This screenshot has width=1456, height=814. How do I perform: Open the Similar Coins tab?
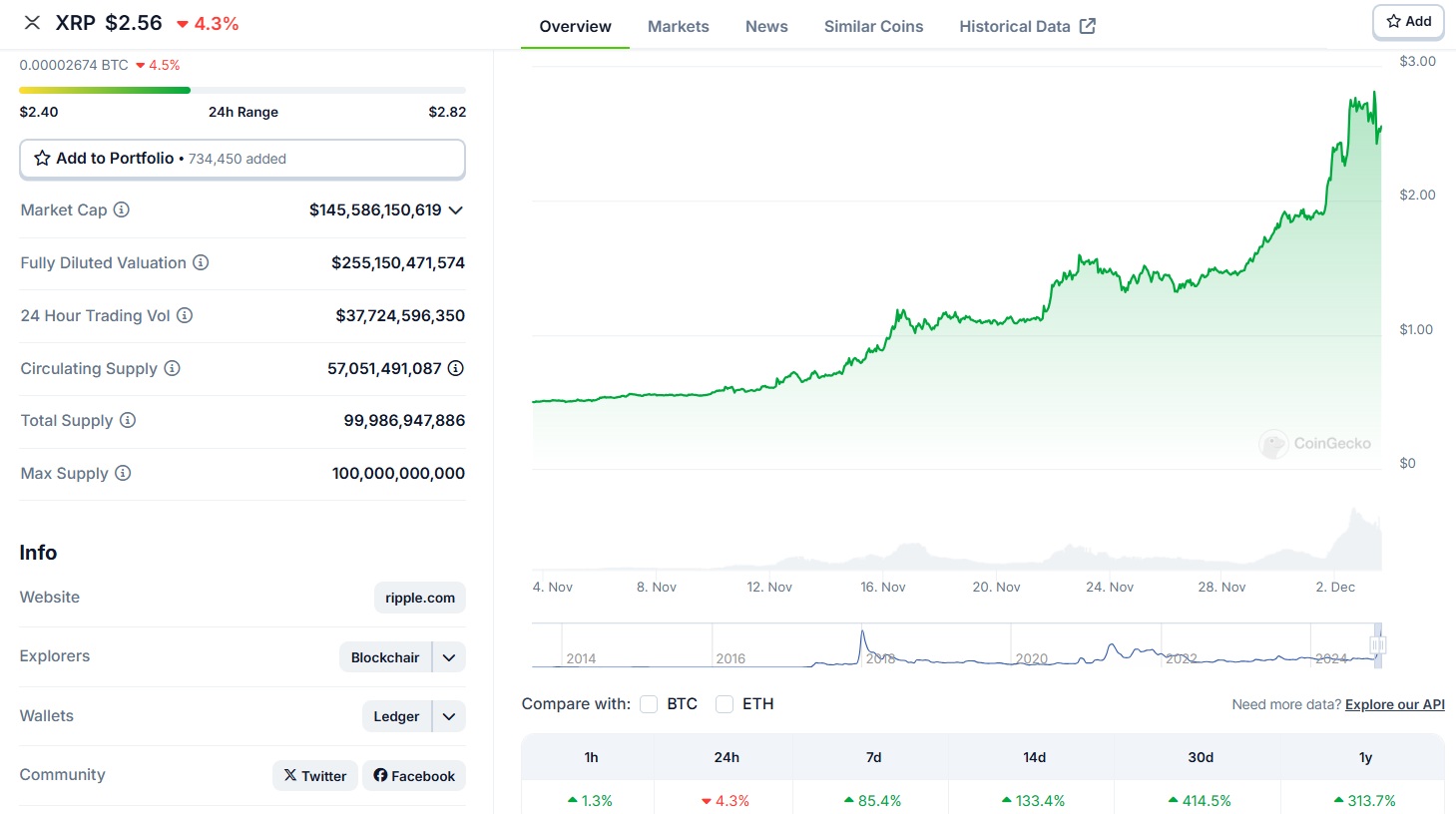(x=873, y=26)
